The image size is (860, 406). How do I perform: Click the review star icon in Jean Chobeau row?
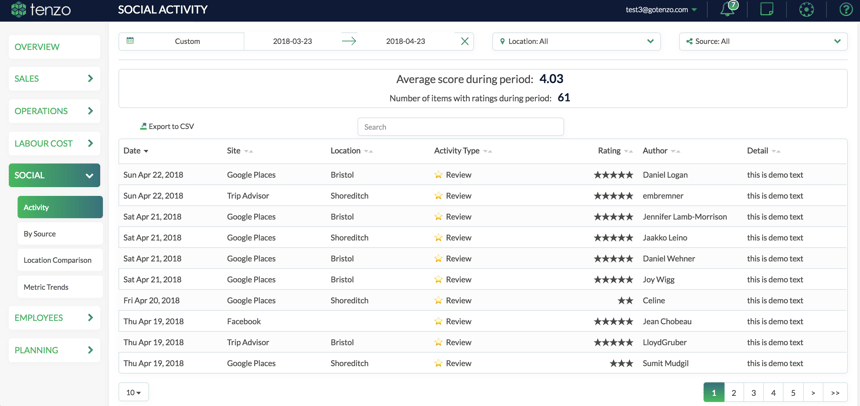(438, 322)
